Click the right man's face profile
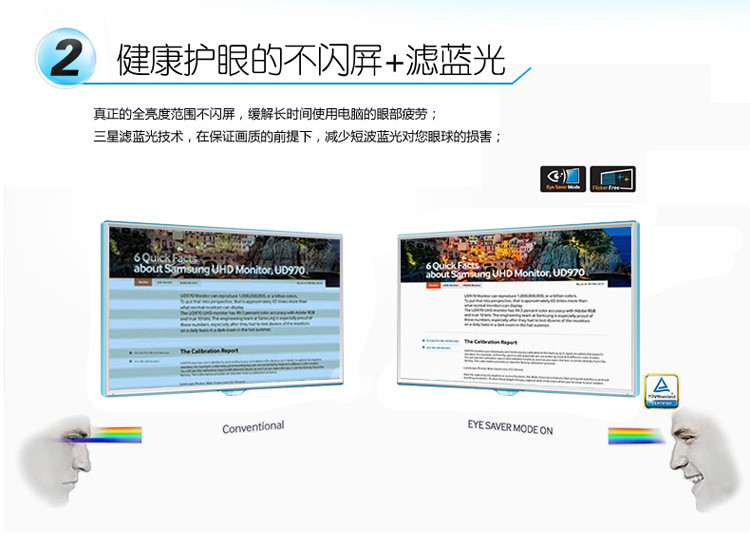 pyautogui.click(x=700, y=448)
